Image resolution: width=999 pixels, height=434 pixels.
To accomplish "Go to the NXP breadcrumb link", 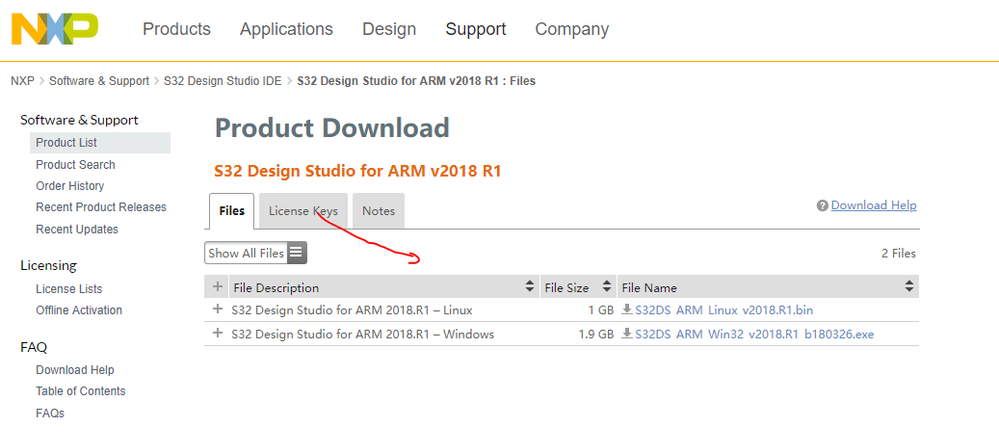I will [x=22, y=81].
